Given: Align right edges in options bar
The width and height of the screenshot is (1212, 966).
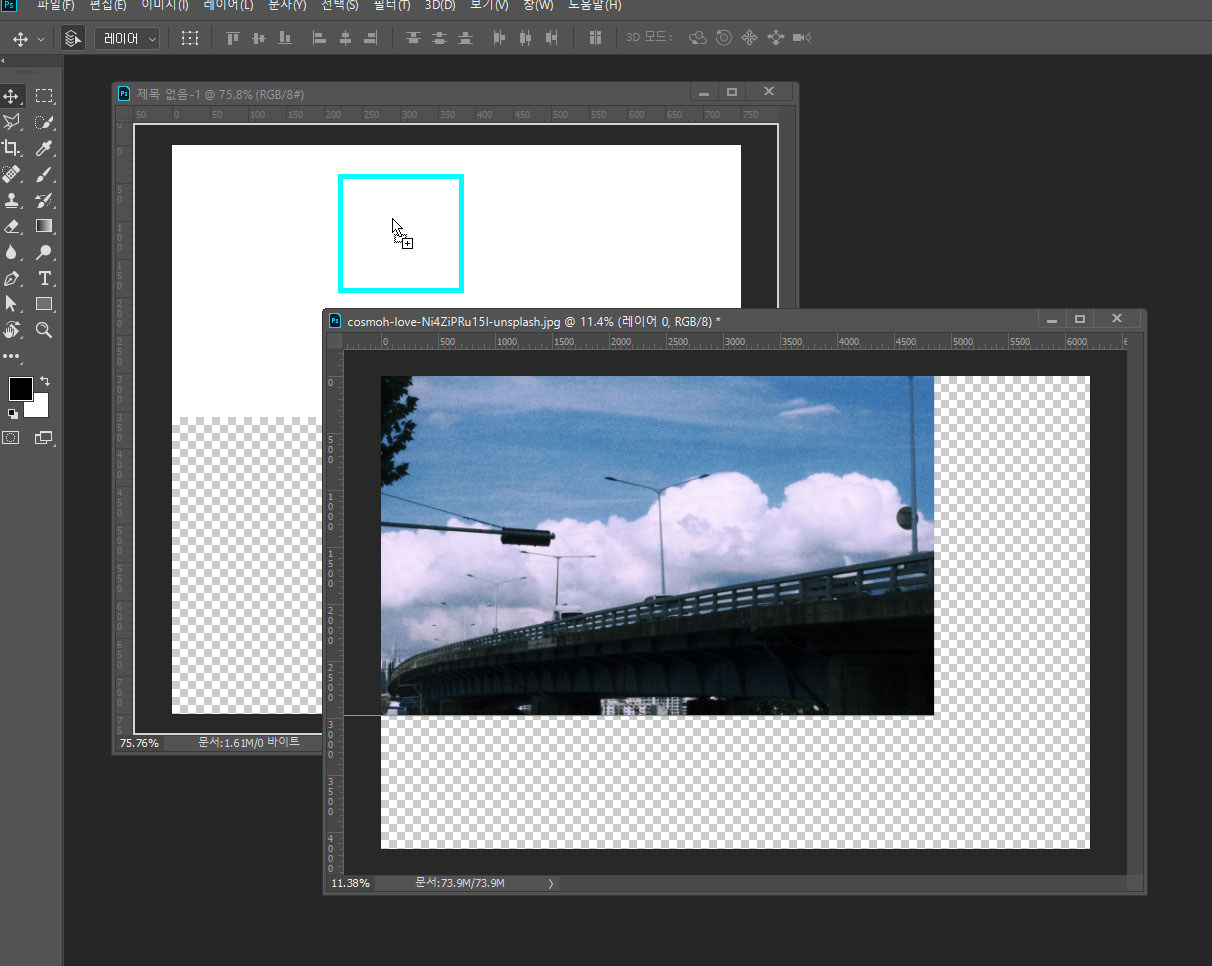Looking at the screenshot, I should coord(372,38).
